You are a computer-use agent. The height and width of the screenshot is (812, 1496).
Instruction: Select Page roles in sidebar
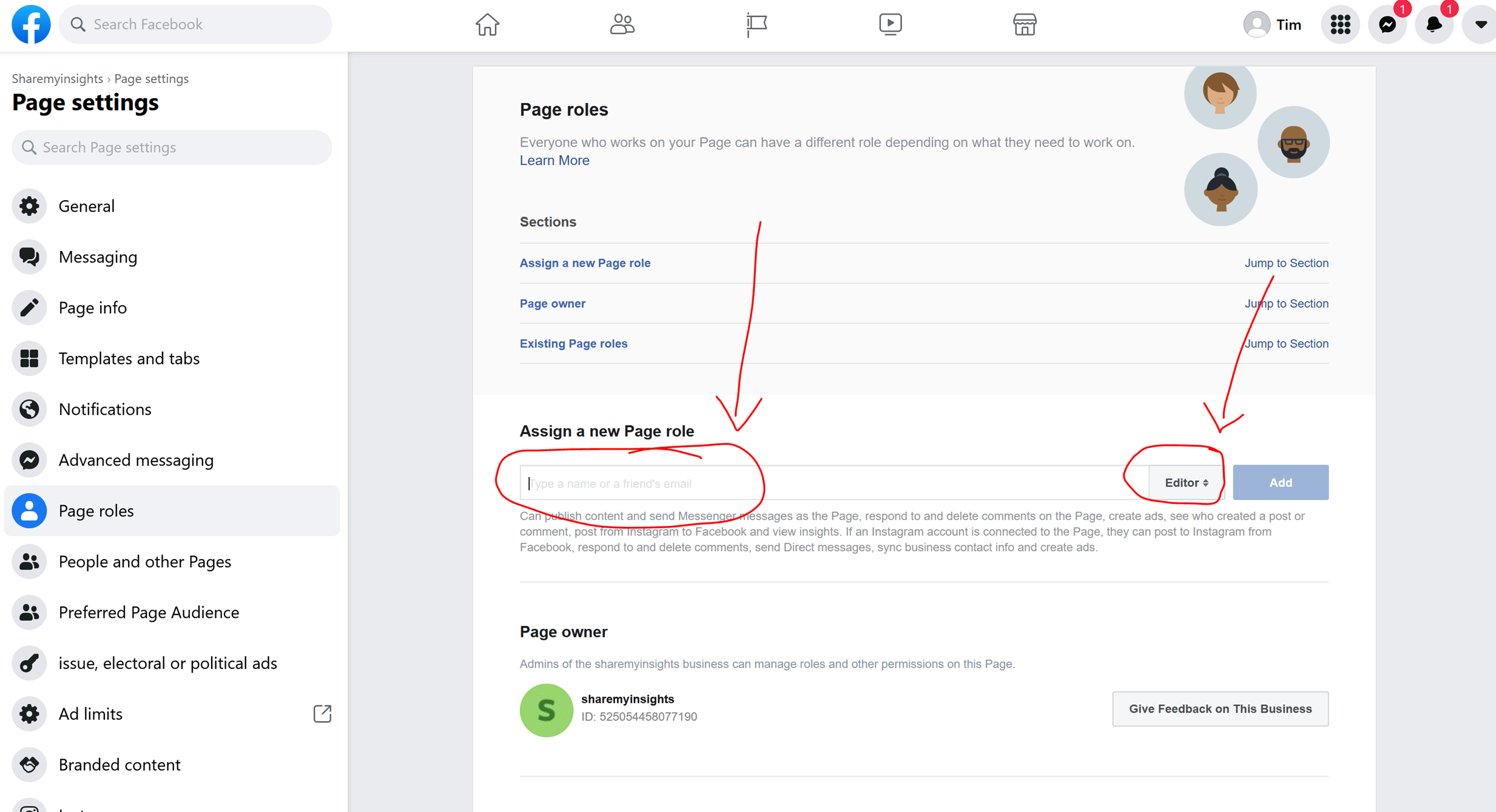[x=172, y=511]
